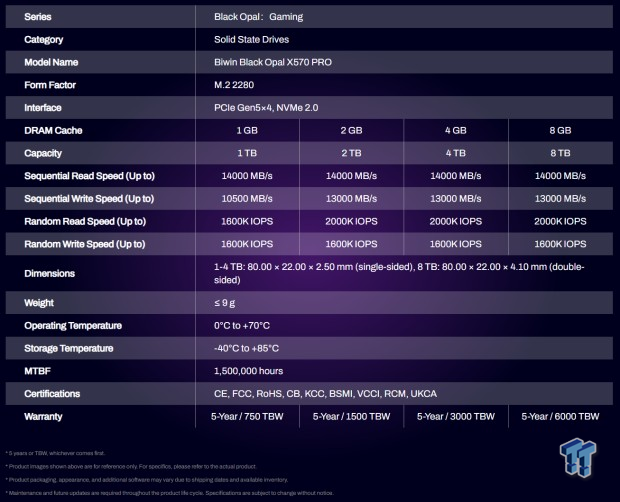Click the Form Factor label
The height and width of the screenshot is (502, 620).
click(x=50, y=85)
